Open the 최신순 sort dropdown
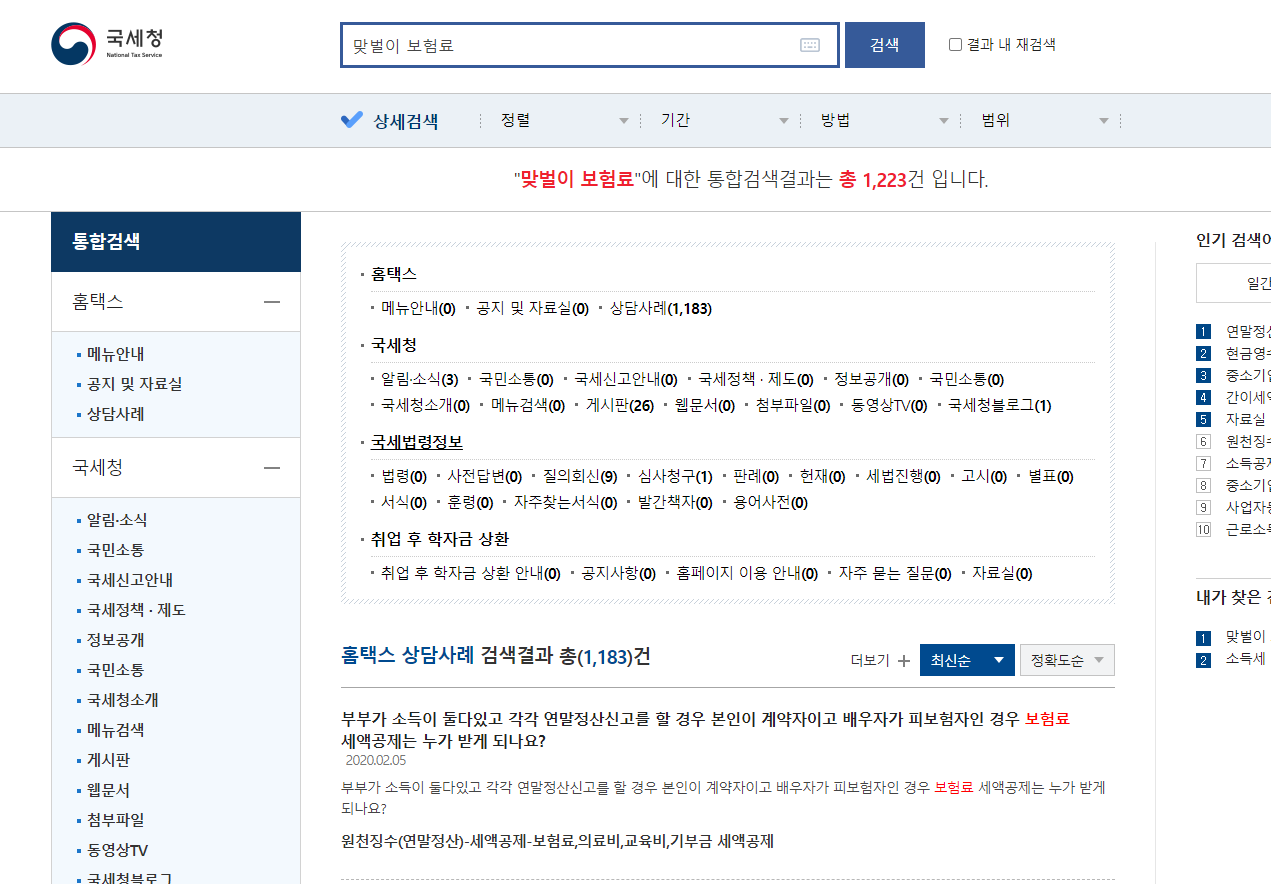The image size is (1271, 884). pyautogui.click(x=967, y=661)
